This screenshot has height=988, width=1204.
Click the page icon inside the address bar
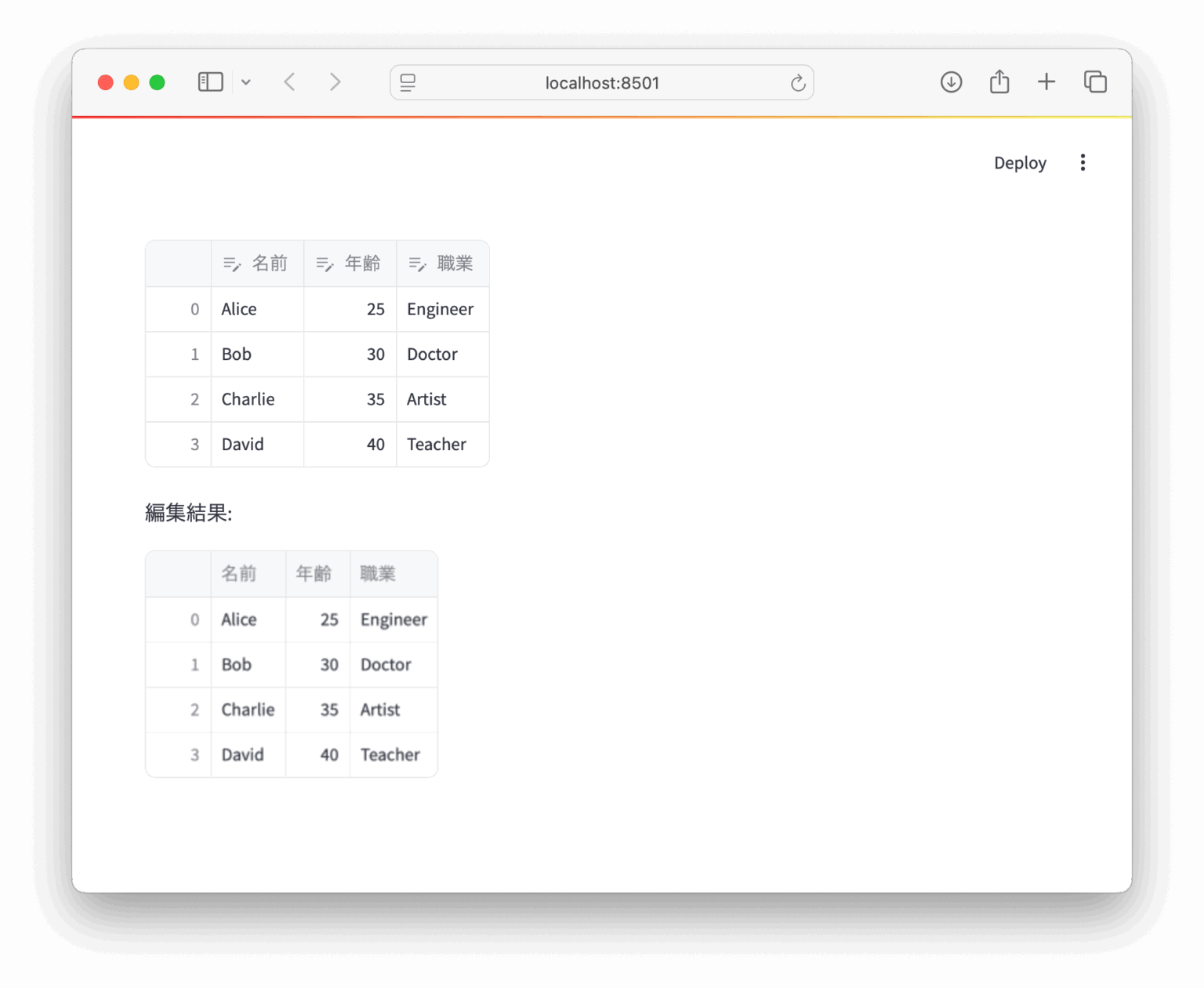(408, 82)
